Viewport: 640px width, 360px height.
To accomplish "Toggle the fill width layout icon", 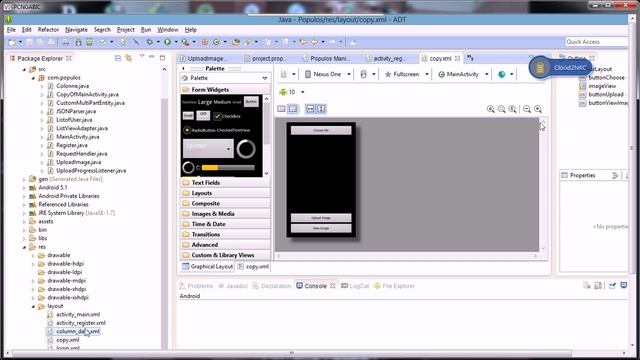I will (310, 109).
